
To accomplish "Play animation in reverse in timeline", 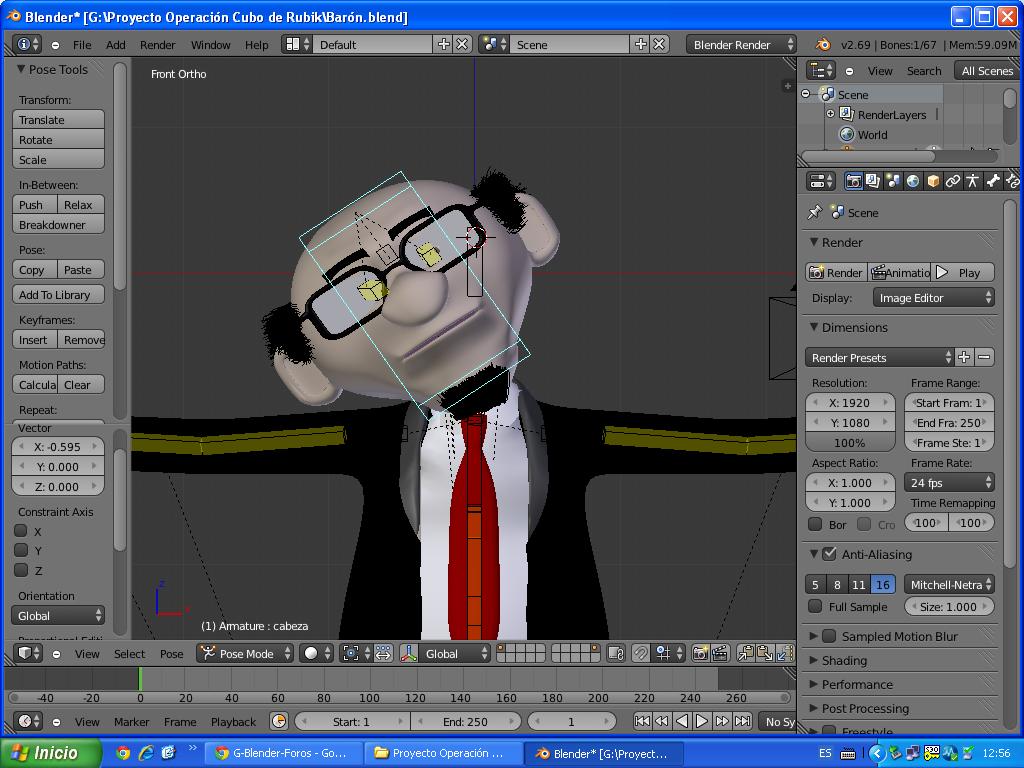I will pyautogui.click(x=682, y=722).
